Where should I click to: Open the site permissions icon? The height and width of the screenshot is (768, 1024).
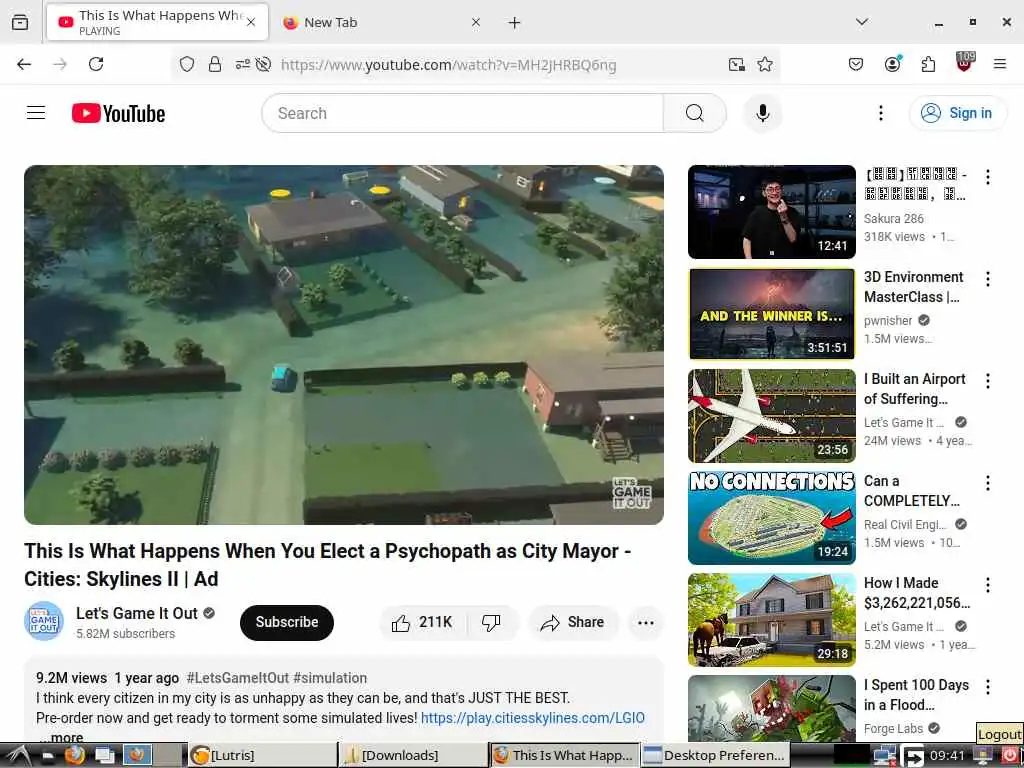pyautogui.click(x=242, y=64)
